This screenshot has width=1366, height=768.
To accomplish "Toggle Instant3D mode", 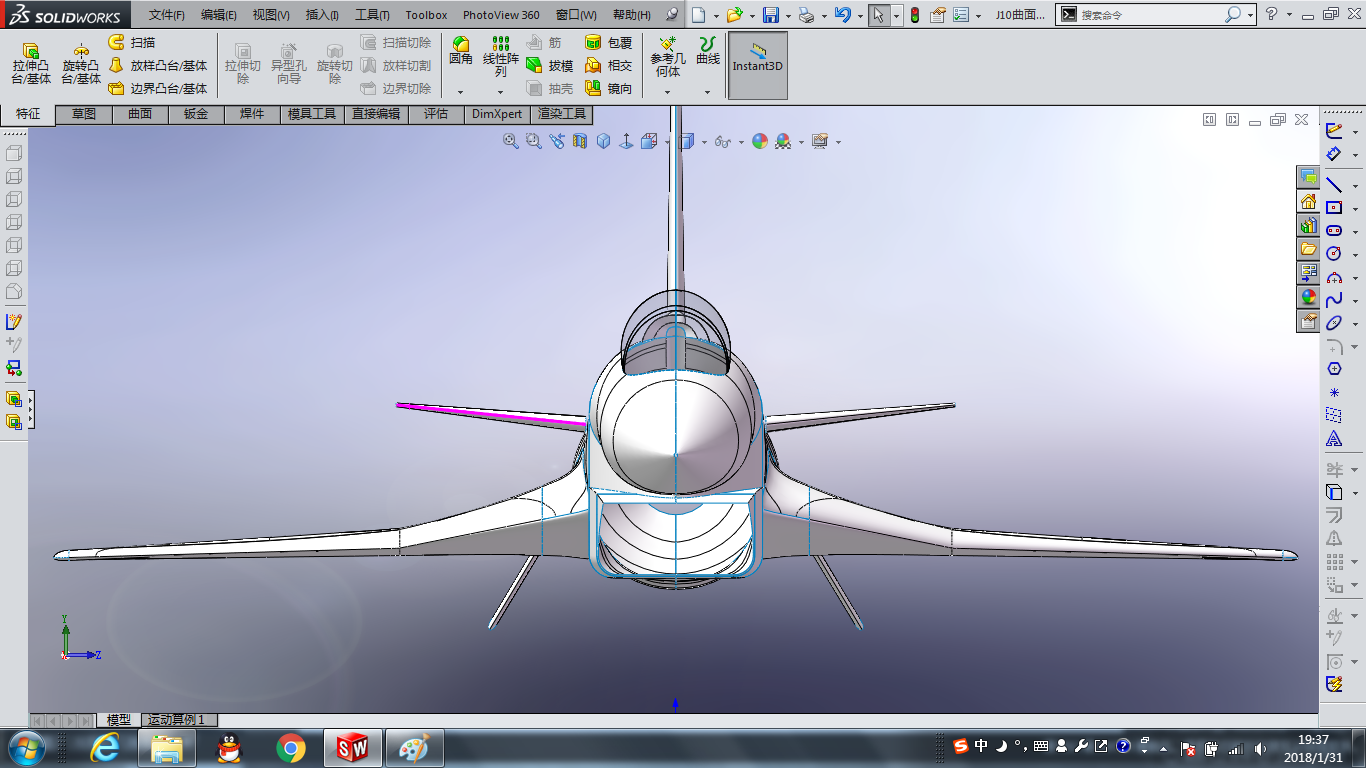I will pos(758,65).
